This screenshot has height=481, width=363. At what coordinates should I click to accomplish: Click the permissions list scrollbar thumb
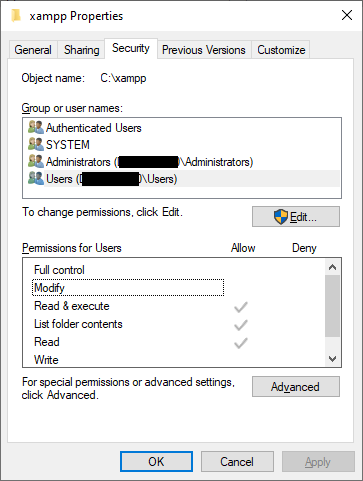(x=332, y=306)
